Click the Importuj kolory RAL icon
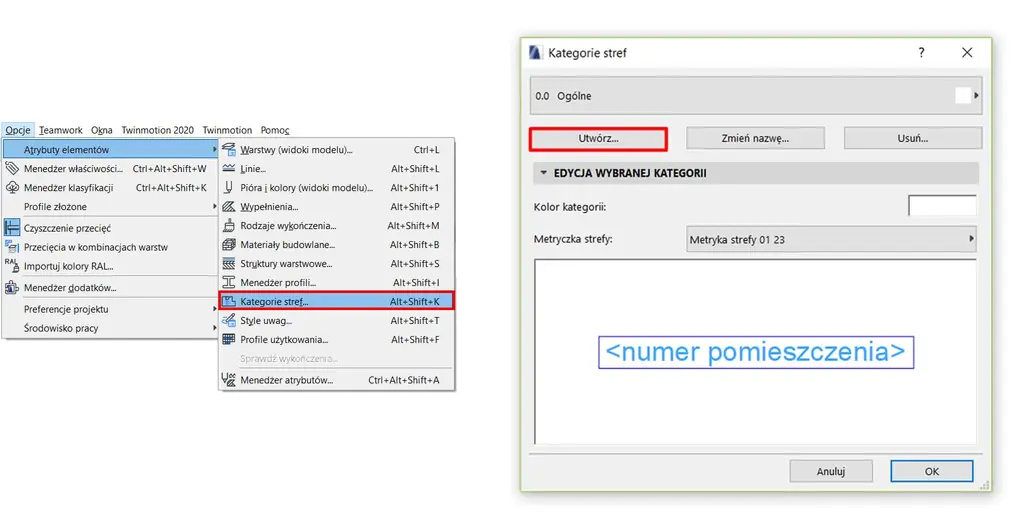 [x=12, y=265]
